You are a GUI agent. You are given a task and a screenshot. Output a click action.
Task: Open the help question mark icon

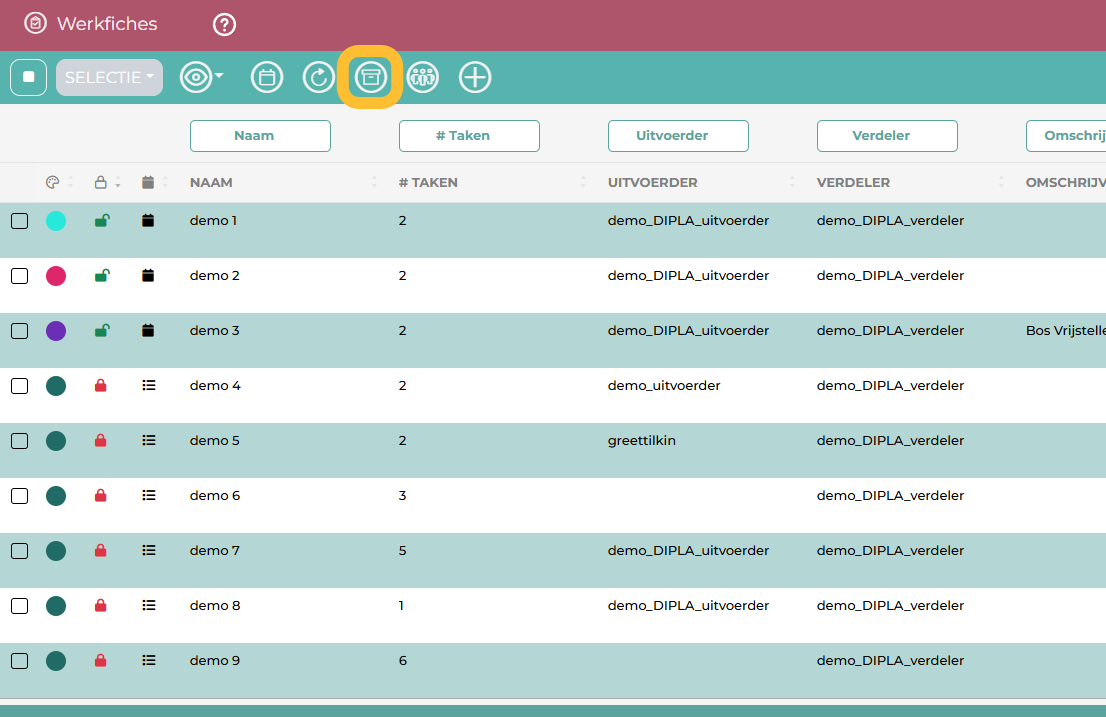[224, 25]
